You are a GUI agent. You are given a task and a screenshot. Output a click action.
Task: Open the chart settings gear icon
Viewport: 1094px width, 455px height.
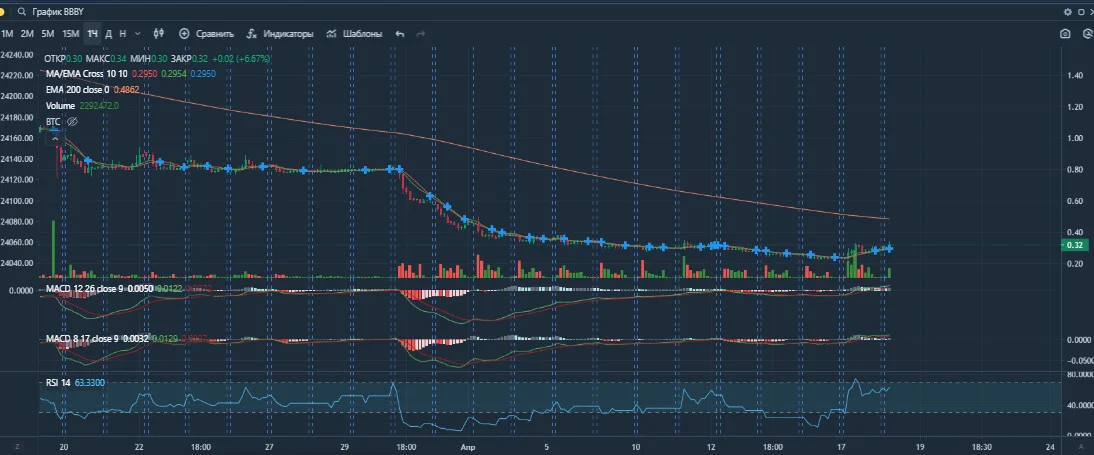(1068, 12)
